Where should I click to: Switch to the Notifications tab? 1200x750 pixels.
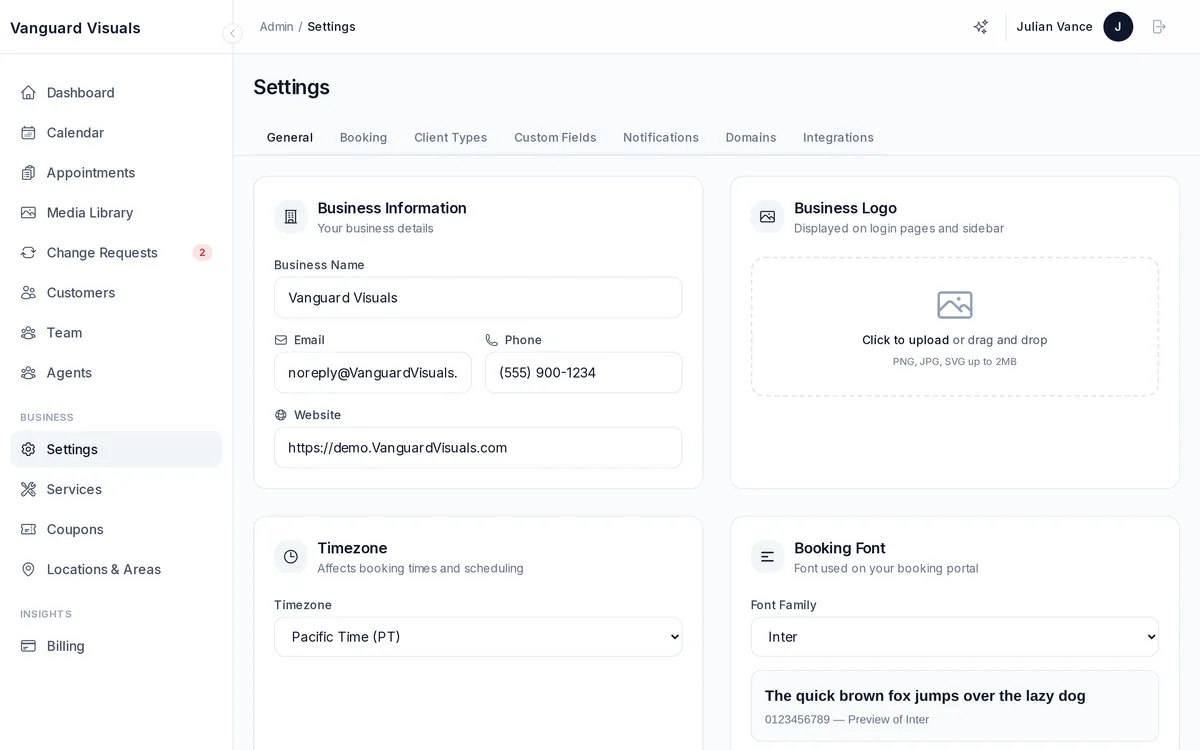(x=660, y=137)
